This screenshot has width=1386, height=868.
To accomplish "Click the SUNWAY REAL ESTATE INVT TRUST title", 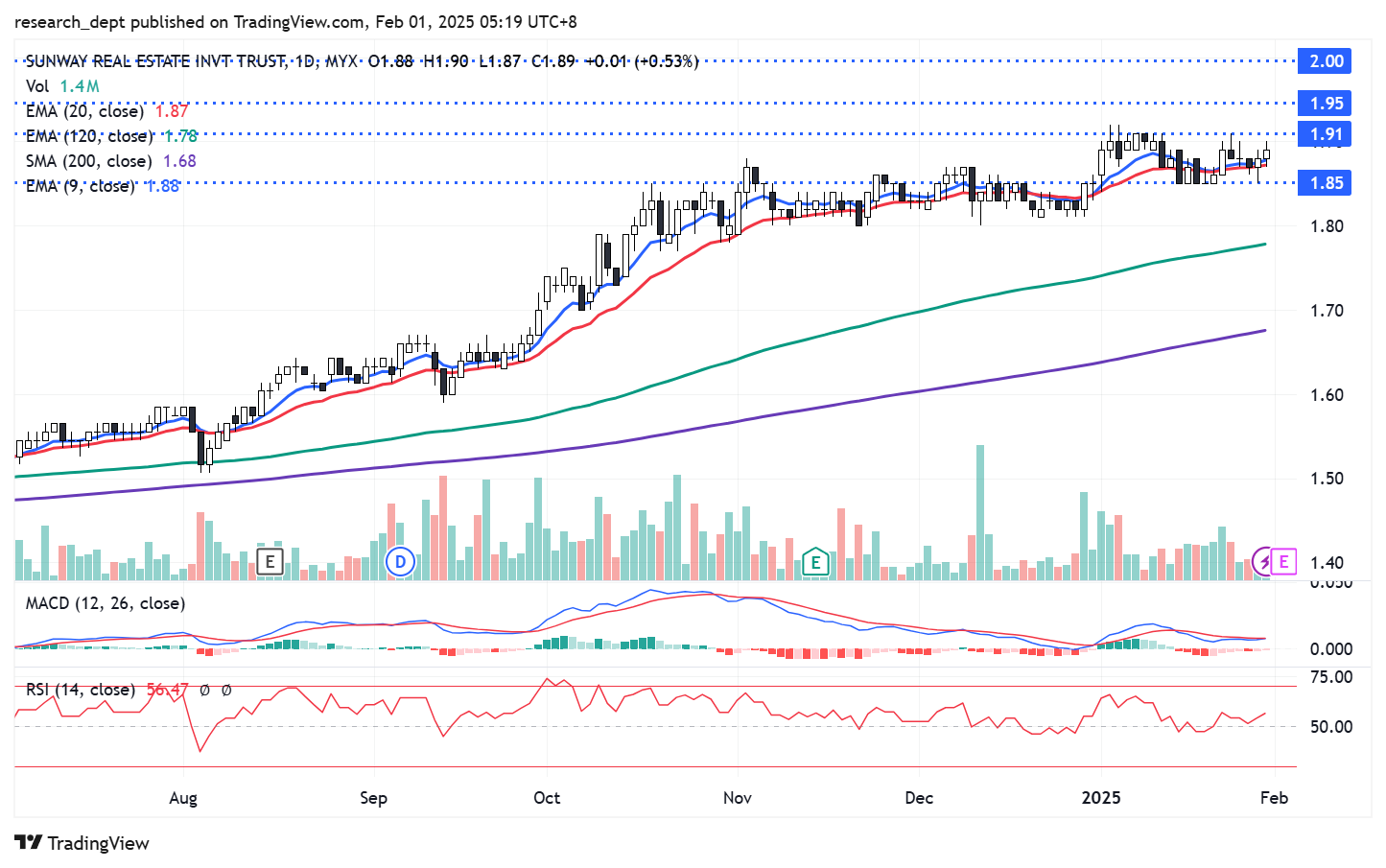I will [x=155, y=61].
